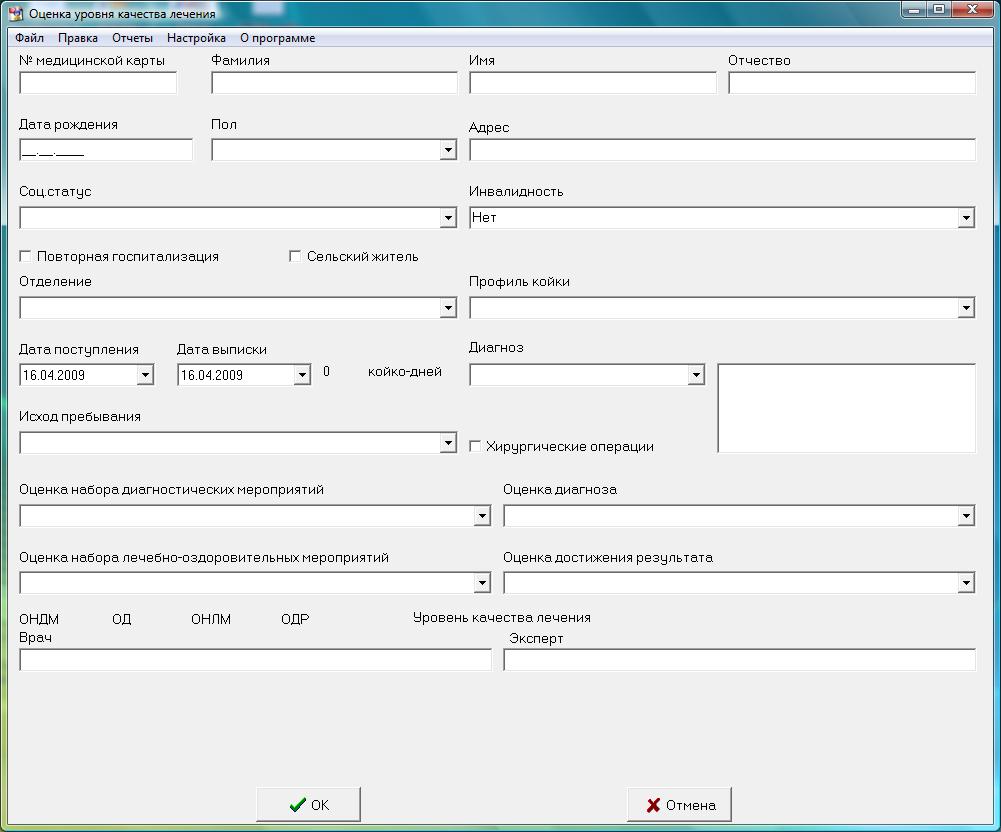This screenshot has width=1001, height=832.
Task: Click into the Адрес input field
Action: coord(722,150)
